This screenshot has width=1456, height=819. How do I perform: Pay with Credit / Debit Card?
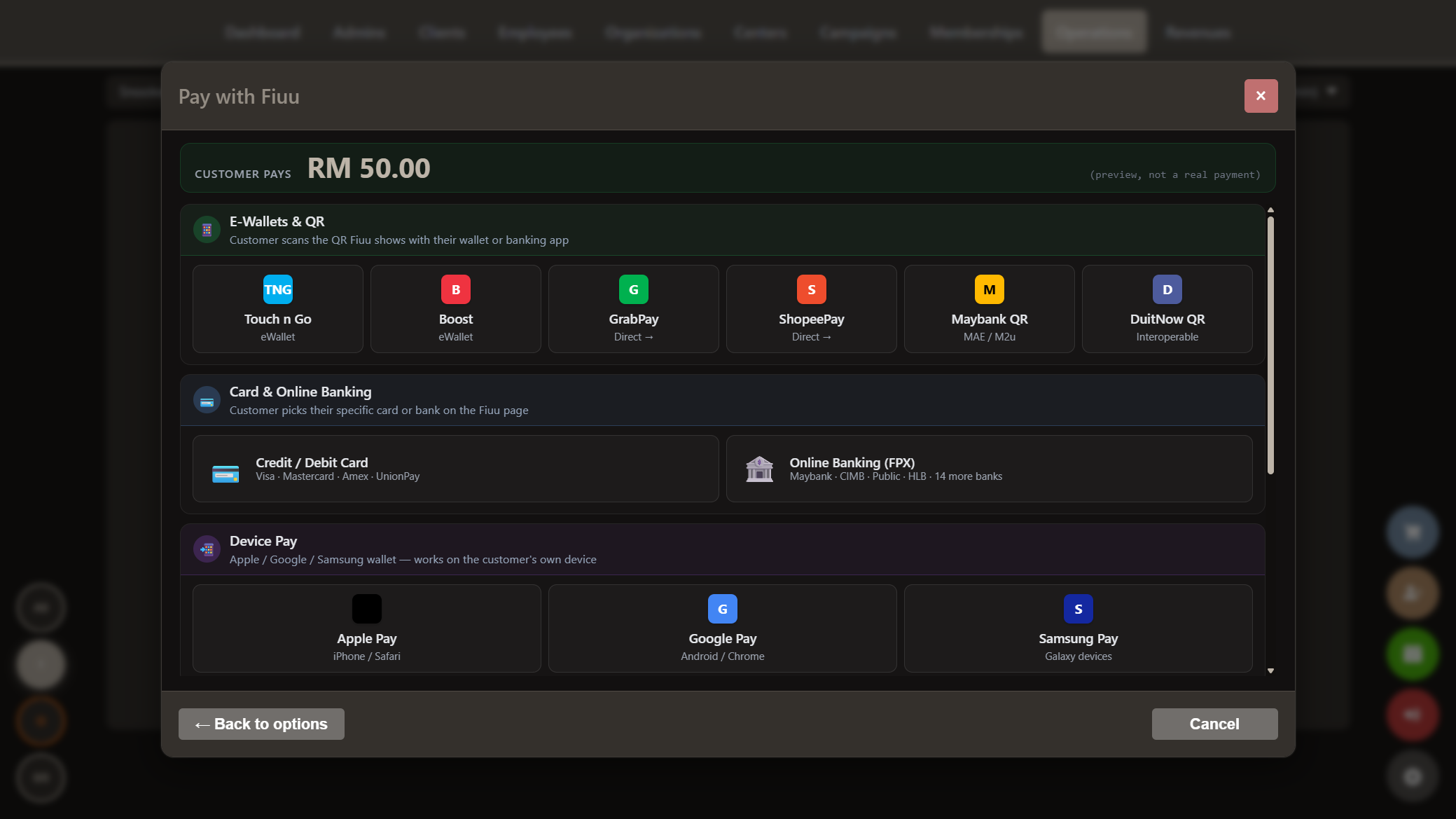coord(456,469)
